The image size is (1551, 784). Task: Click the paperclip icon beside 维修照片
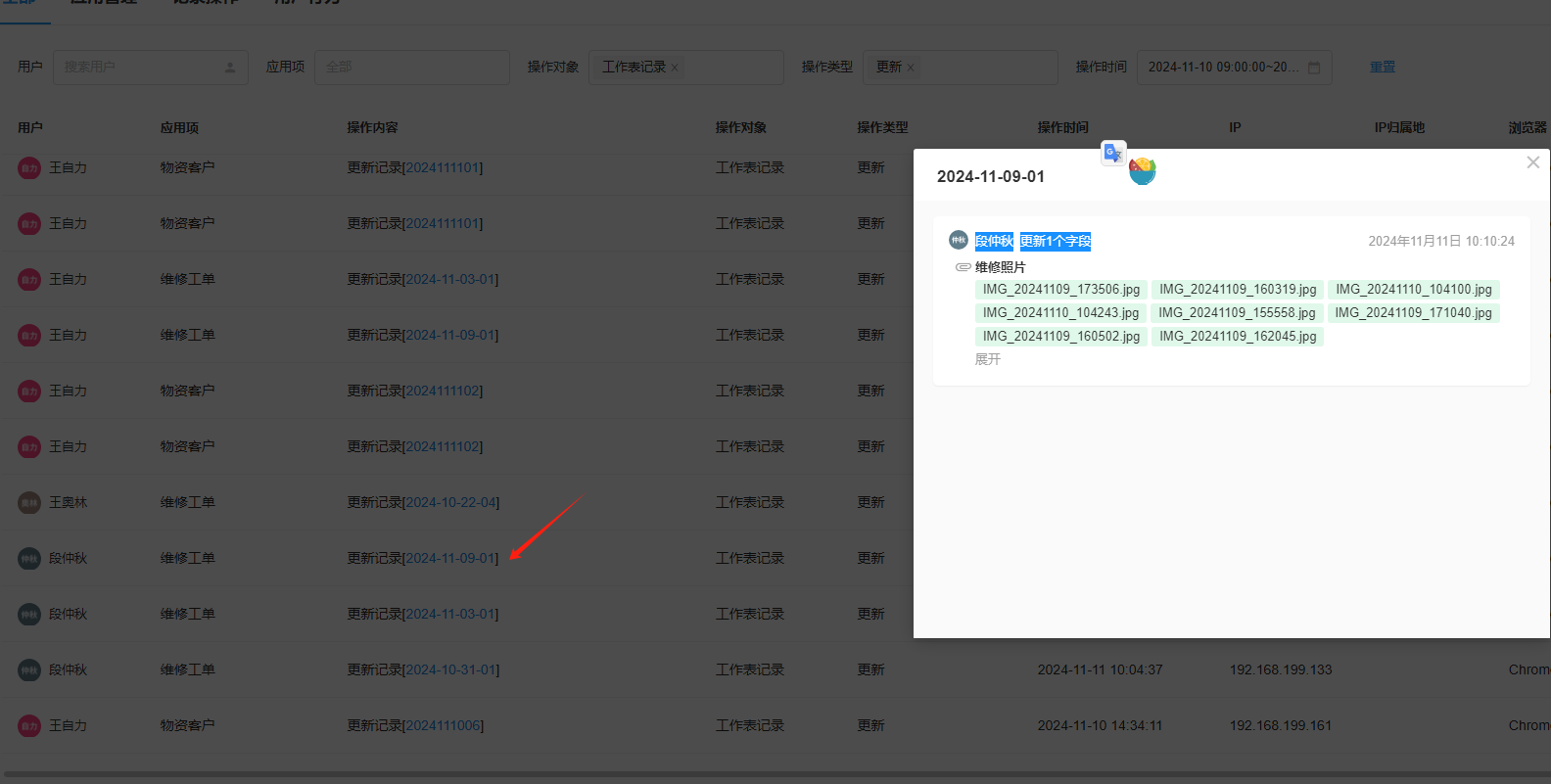click(x=963, y=267)
